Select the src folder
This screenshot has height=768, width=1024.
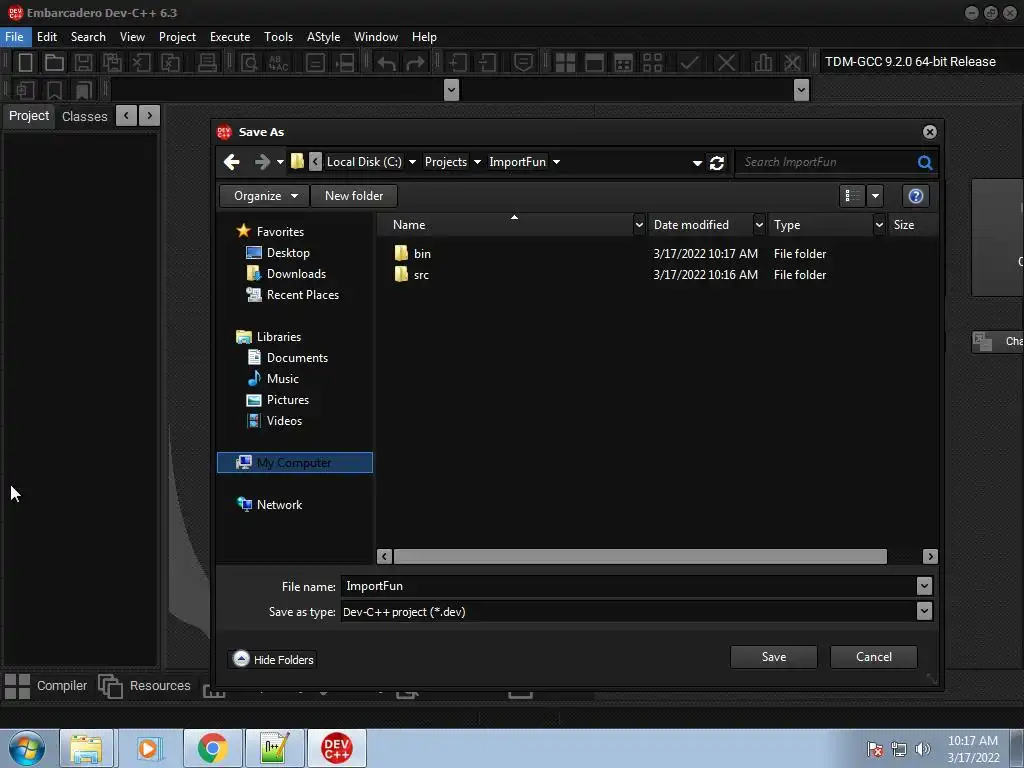pyautogui.click(x=412, y=275)
